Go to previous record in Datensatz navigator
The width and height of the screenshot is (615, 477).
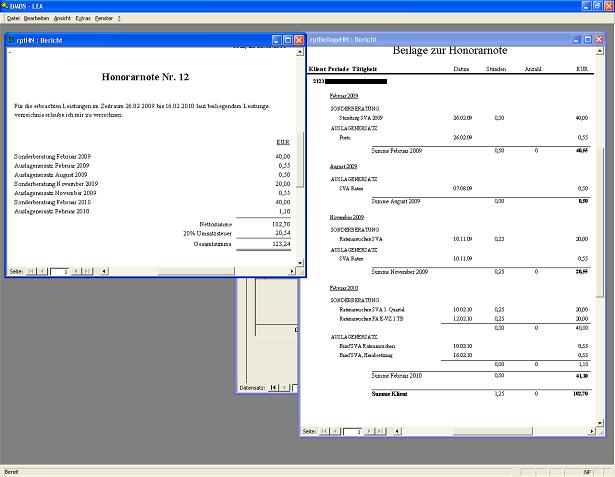285,388
